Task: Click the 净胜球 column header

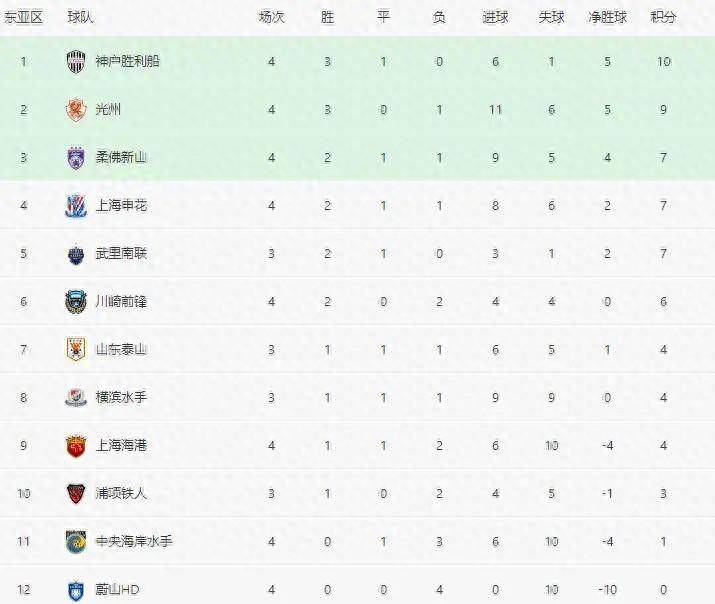Action: click(x=607, y=18)
